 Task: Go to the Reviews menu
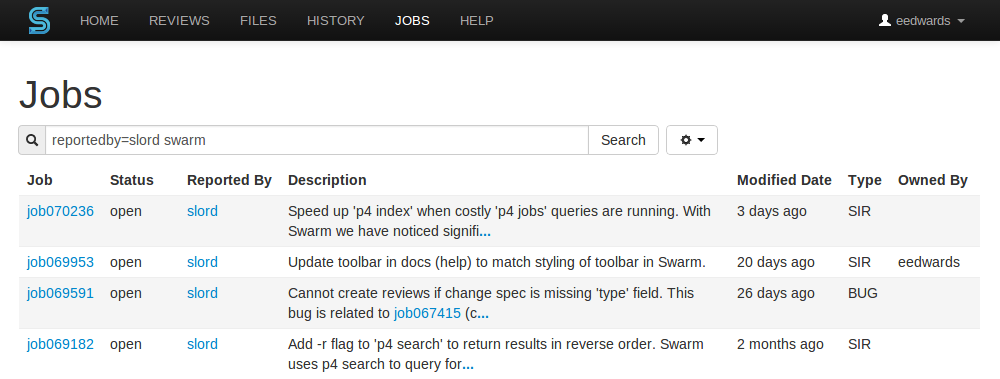(179, 20)
